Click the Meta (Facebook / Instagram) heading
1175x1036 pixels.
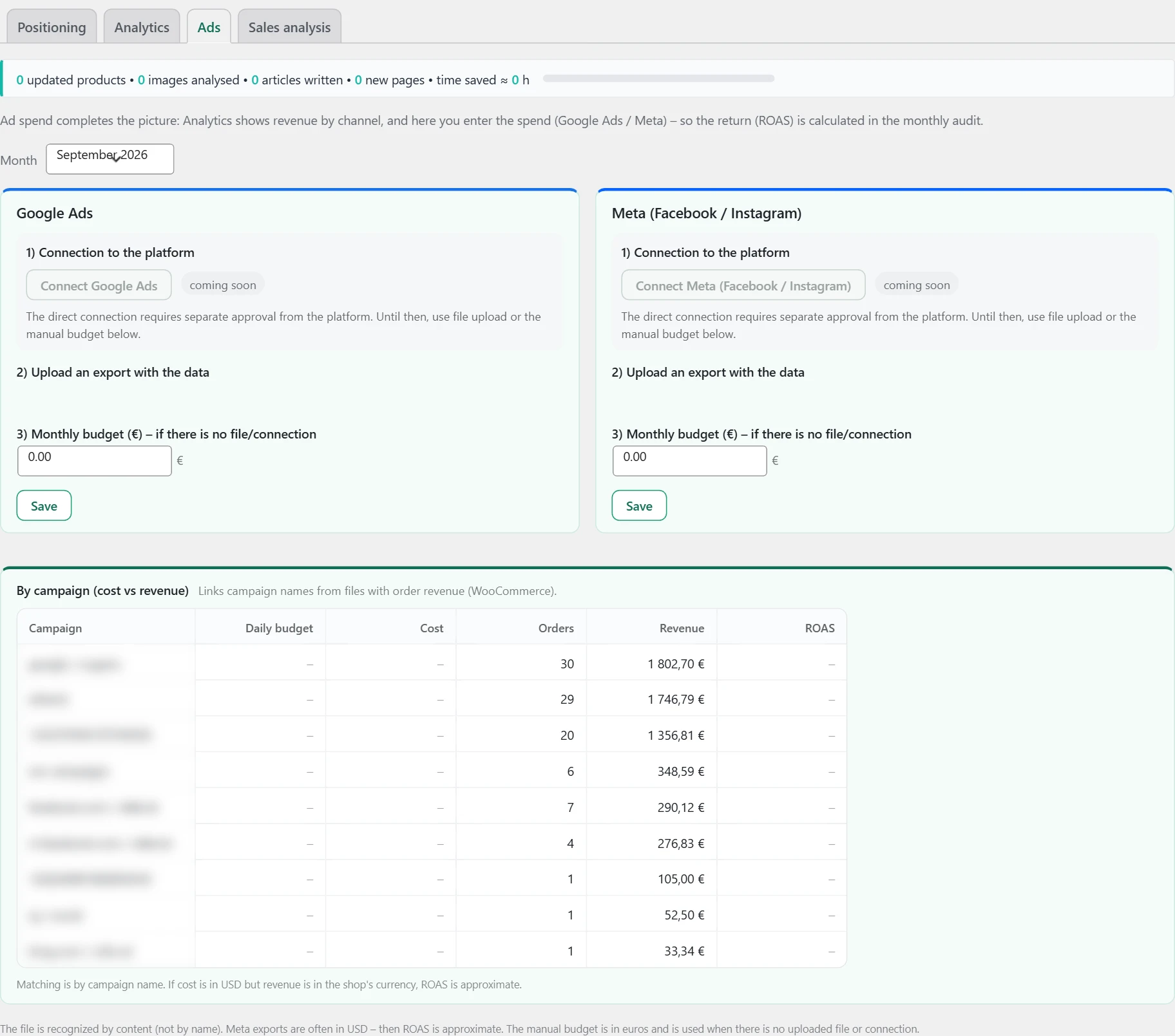point(707,213)
